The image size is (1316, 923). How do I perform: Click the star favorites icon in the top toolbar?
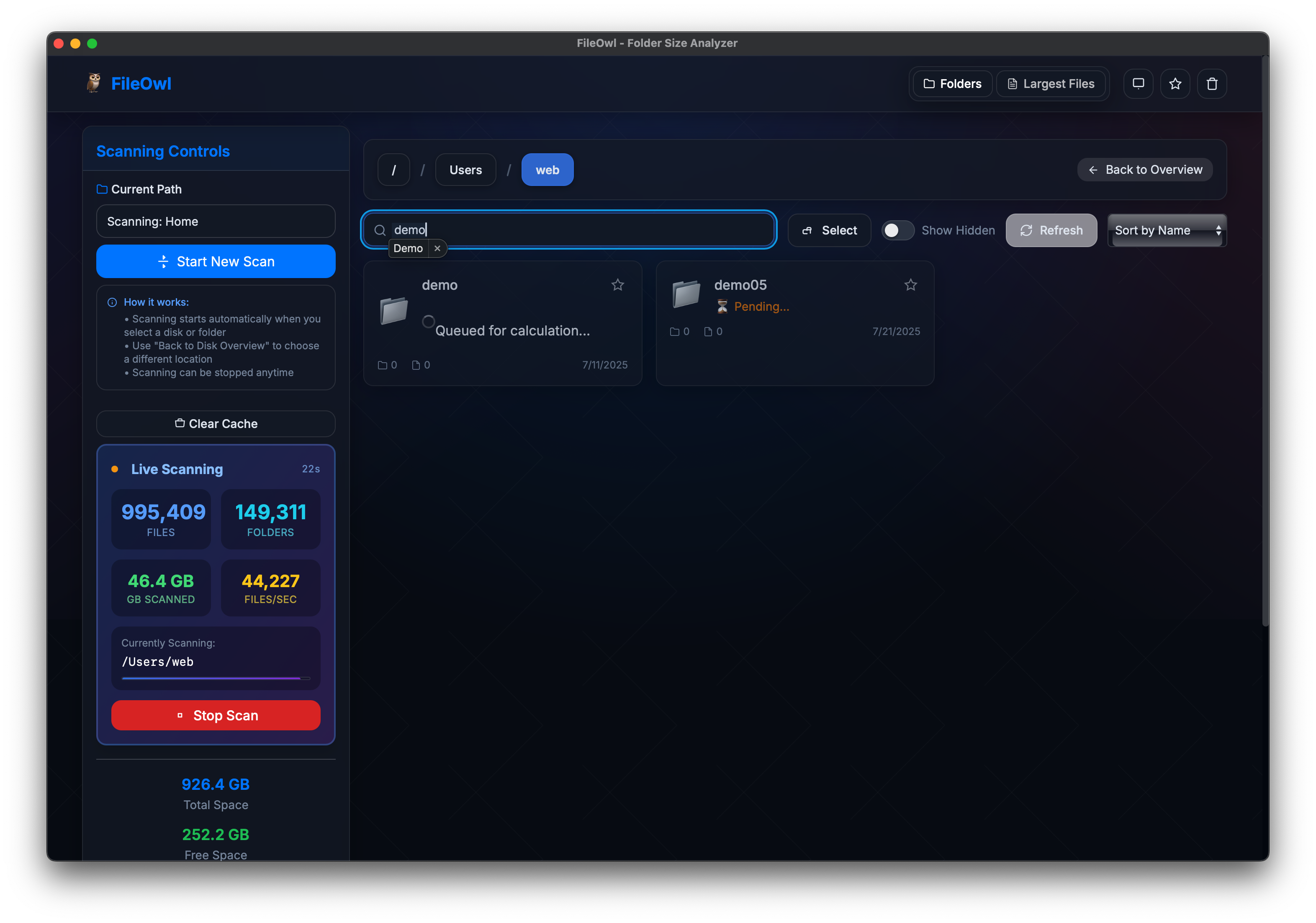click(1176, 84)
